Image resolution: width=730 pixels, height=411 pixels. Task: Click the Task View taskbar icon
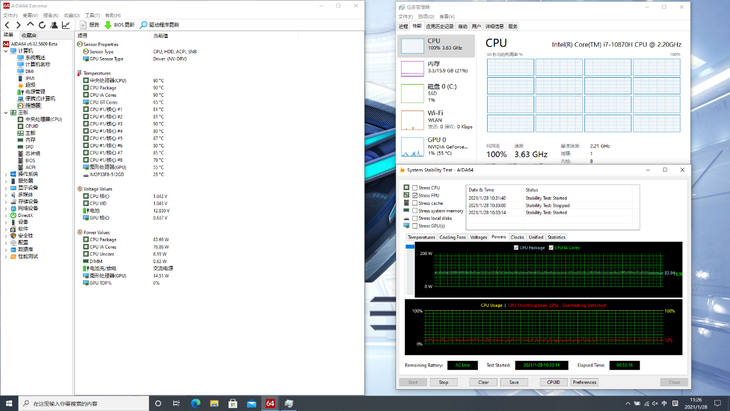[176, 403]
